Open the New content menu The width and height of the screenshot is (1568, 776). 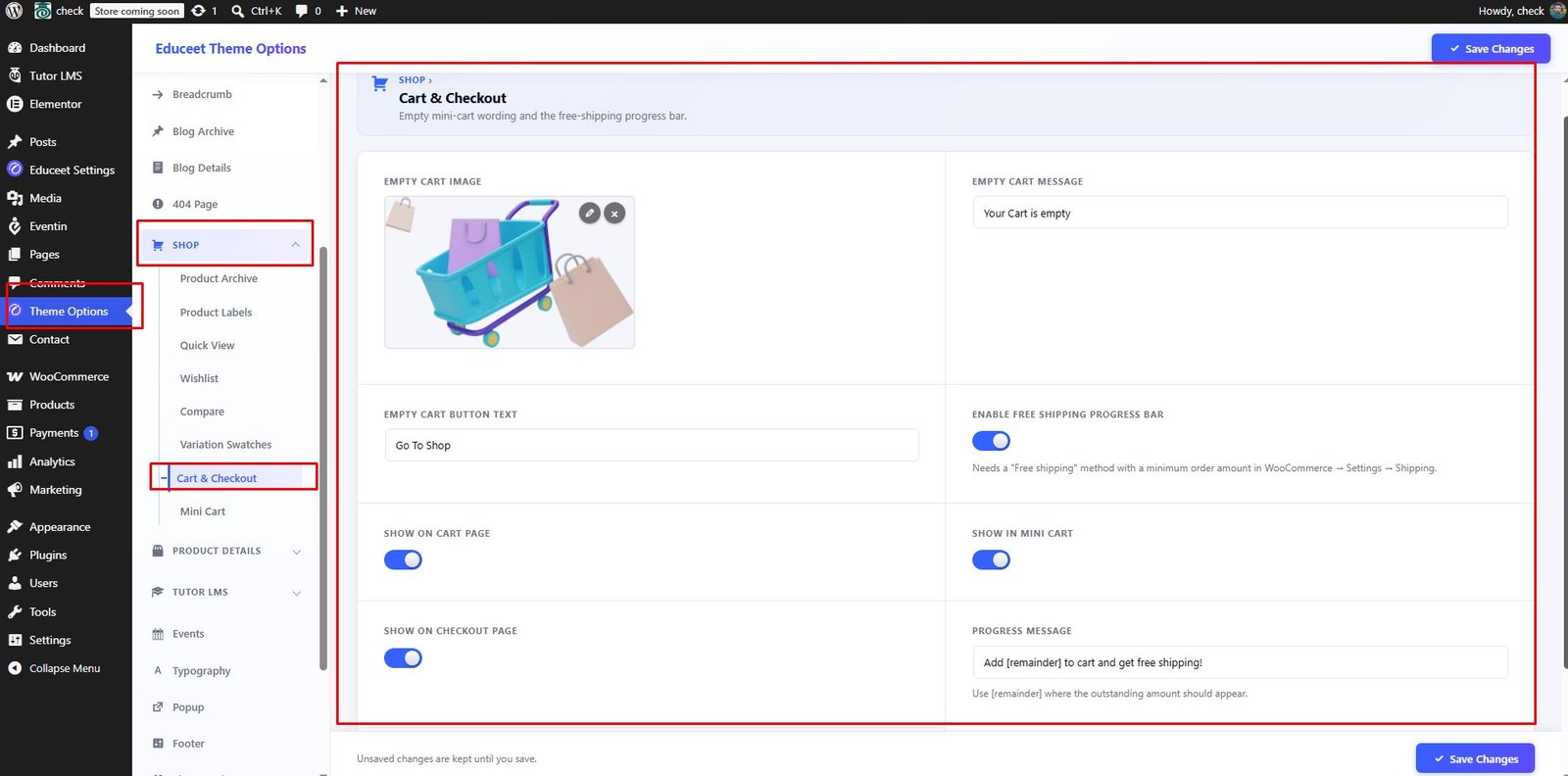356,11
